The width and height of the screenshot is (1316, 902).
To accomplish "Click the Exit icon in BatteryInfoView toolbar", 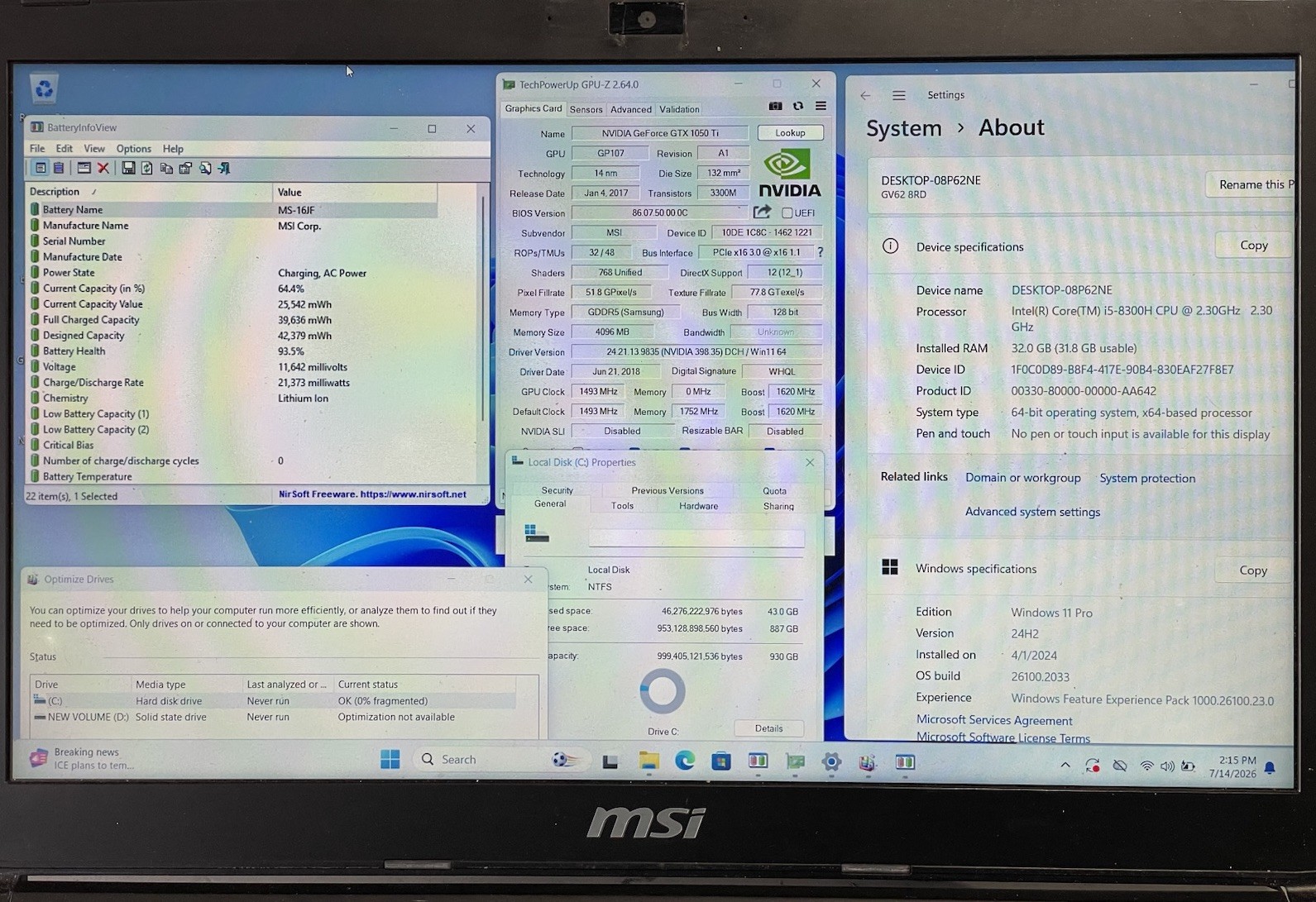I will [224, 168].
